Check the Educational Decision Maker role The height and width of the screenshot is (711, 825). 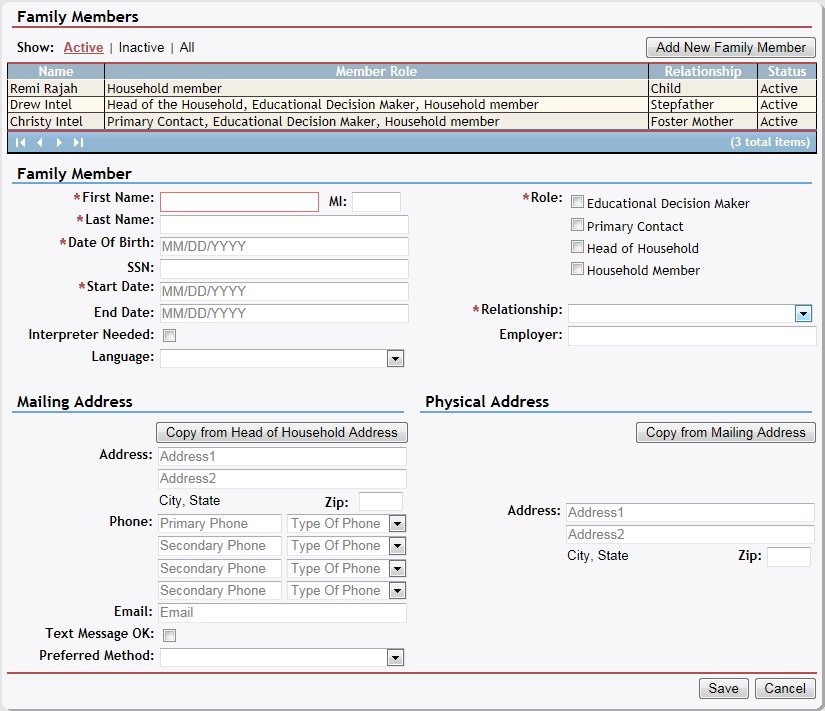pos(577,203)
